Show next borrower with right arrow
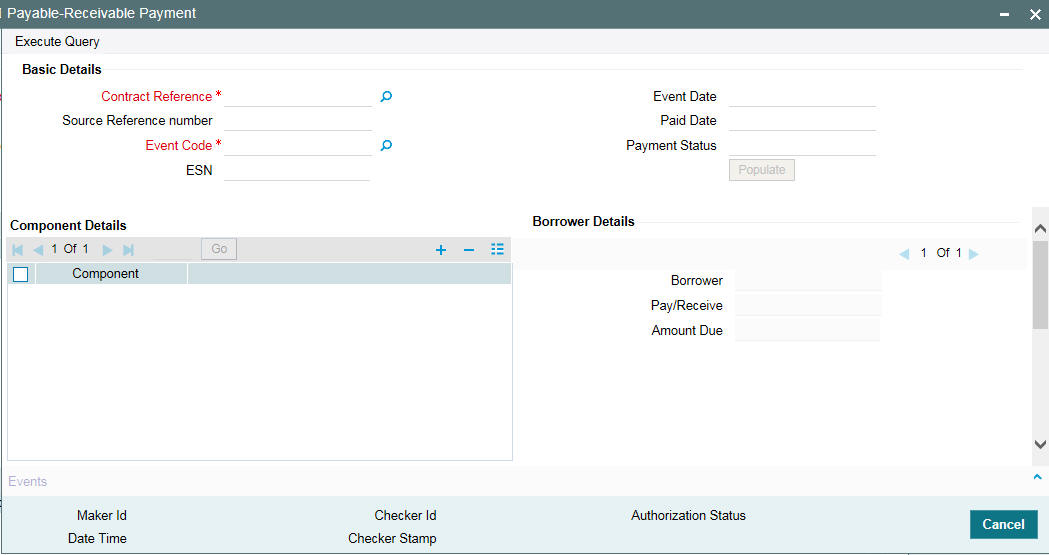 point(974,253)
